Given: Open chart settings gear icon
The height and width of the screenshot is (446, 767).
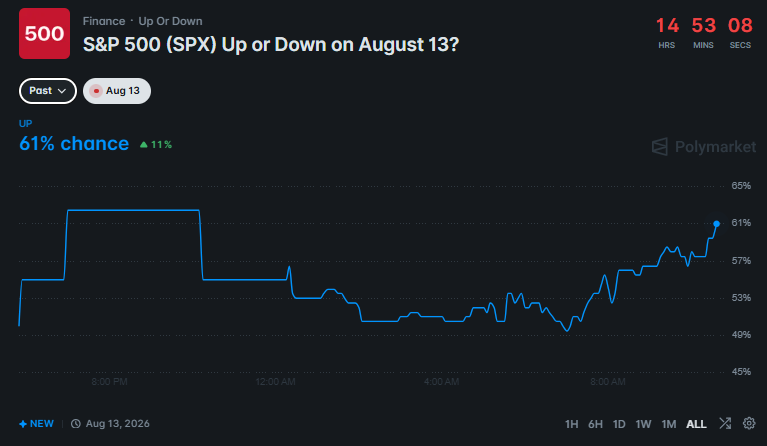Looking at the screenshot, I should tap(749, 423).
